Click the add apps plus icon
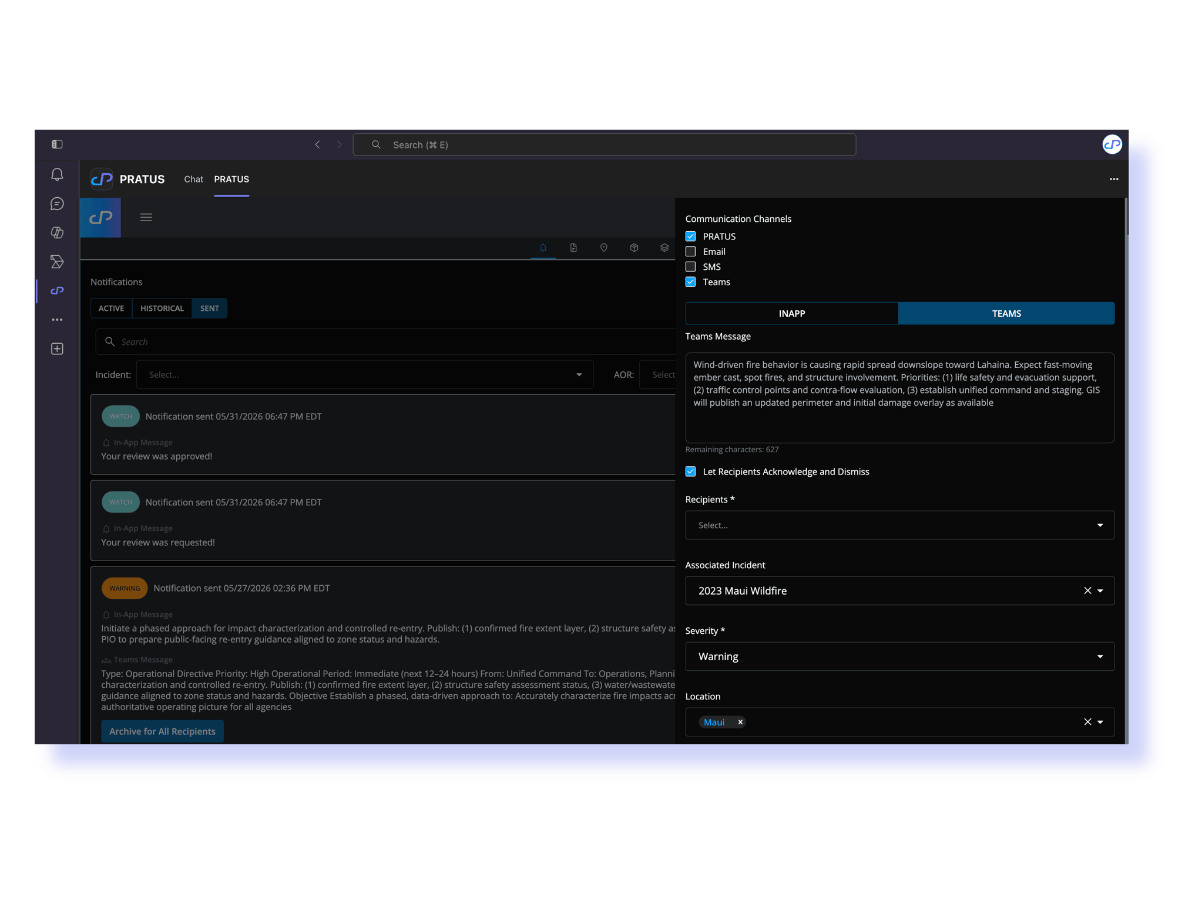The height and width of the screenshot is (900, 1200). [57, 349]
